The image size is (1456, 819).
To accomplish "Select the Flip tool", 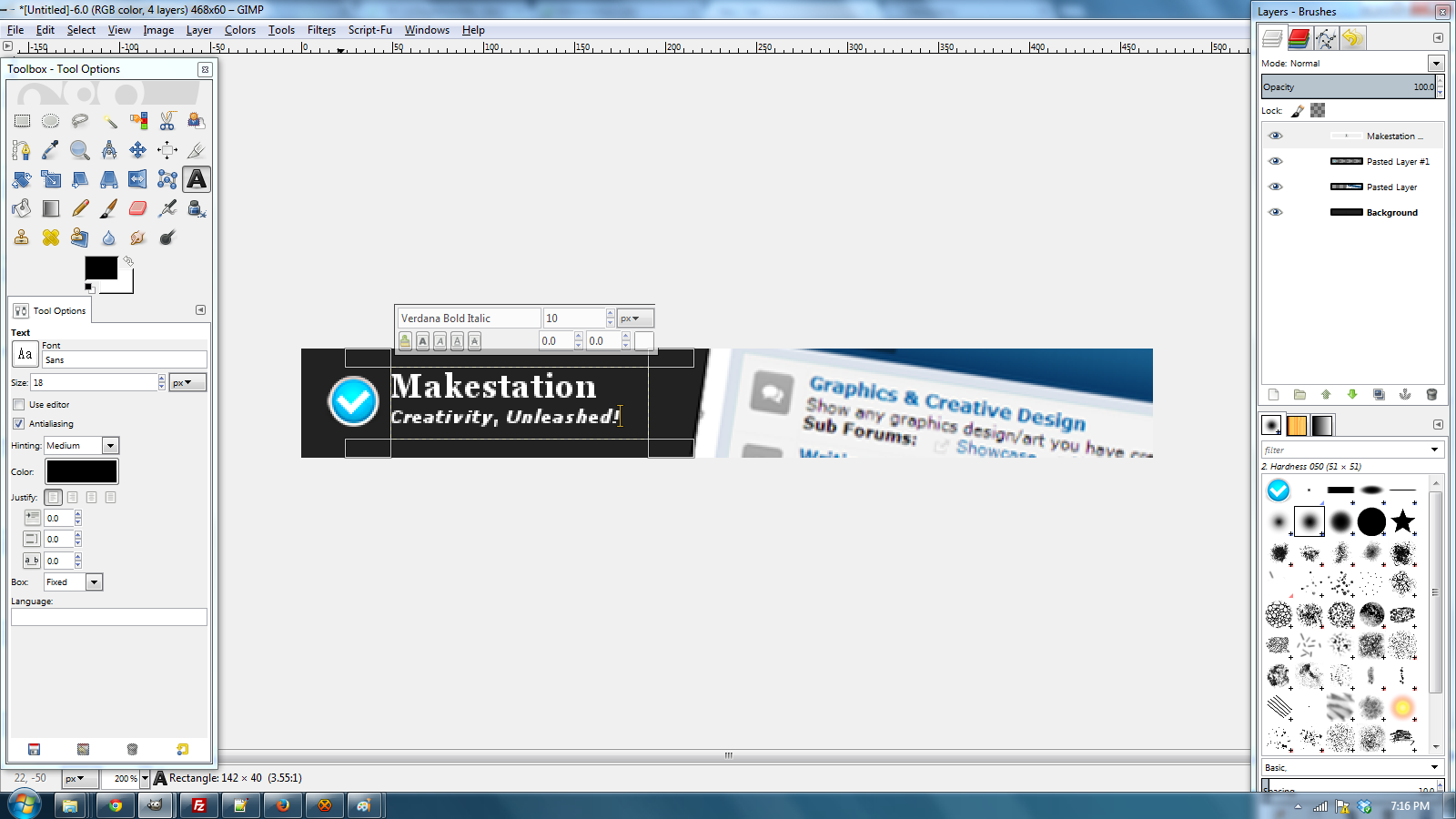I will tap(138, 179).
